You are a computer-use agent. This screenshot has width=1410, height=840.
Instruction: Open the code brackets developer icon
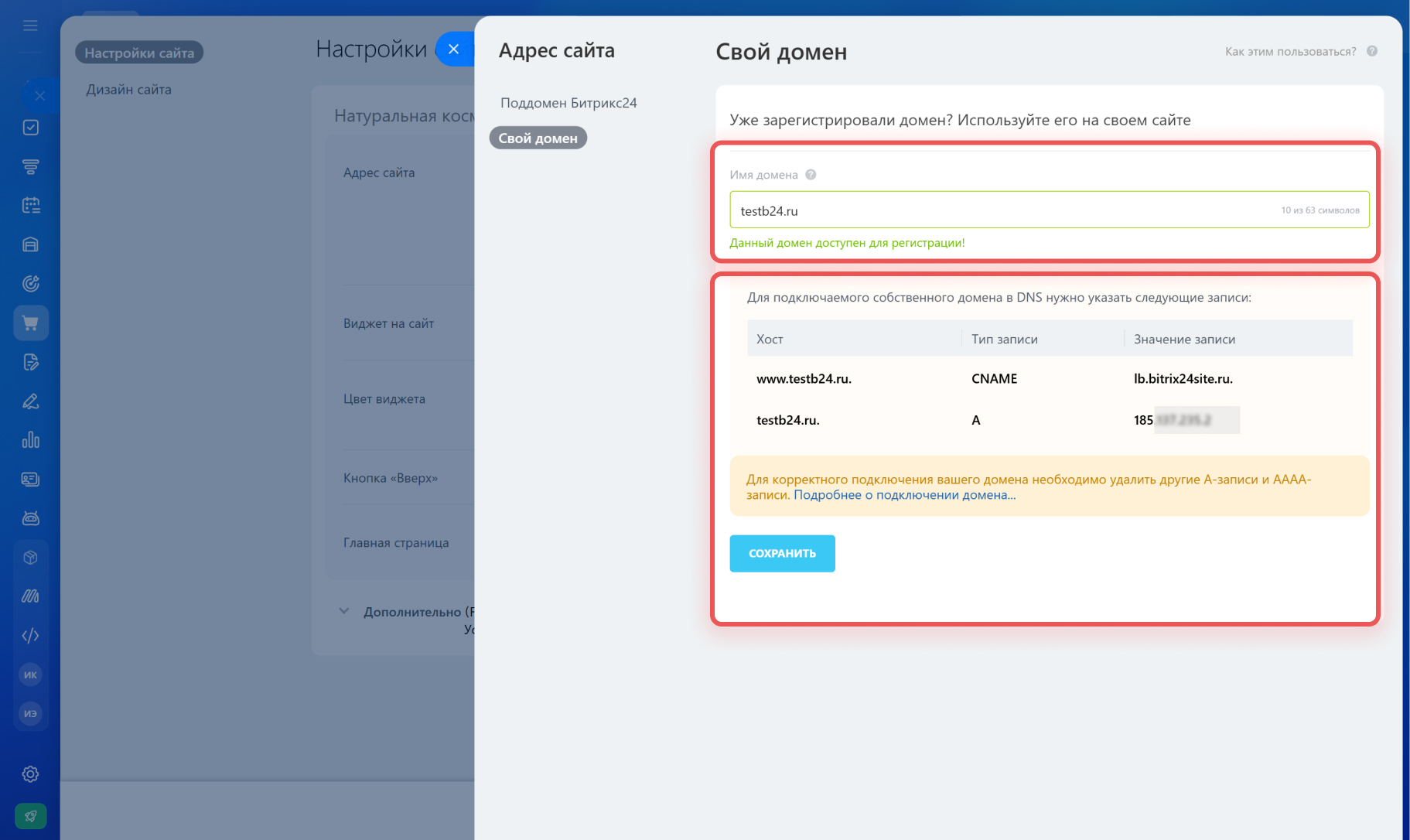tap(31, 636)
